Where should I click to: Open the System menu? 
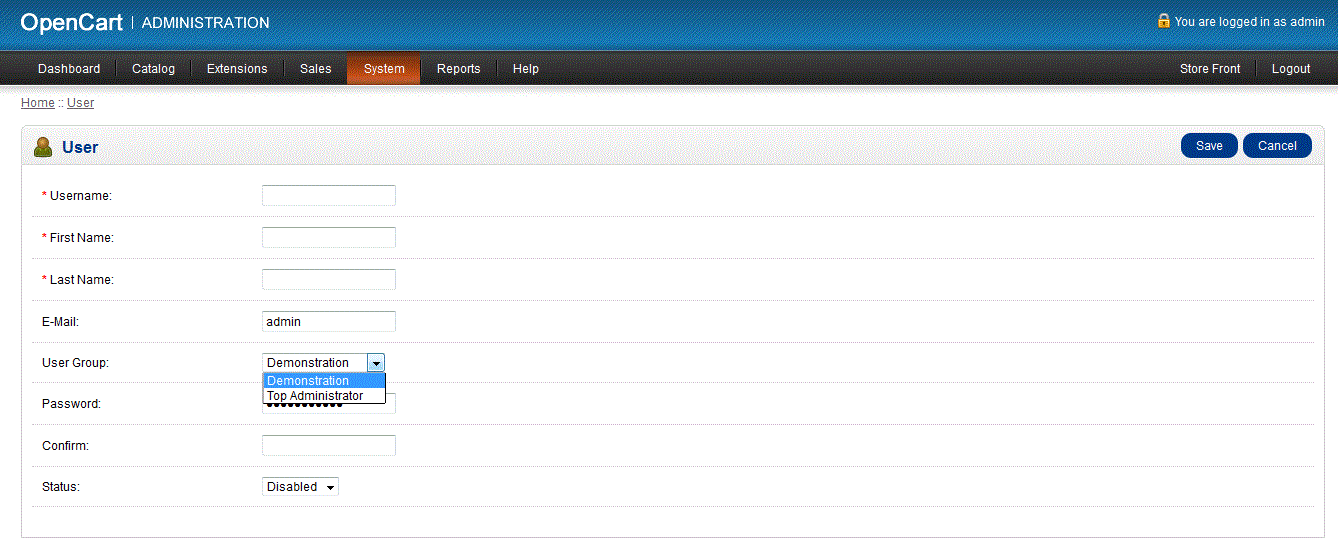click(x=384, y=69)
